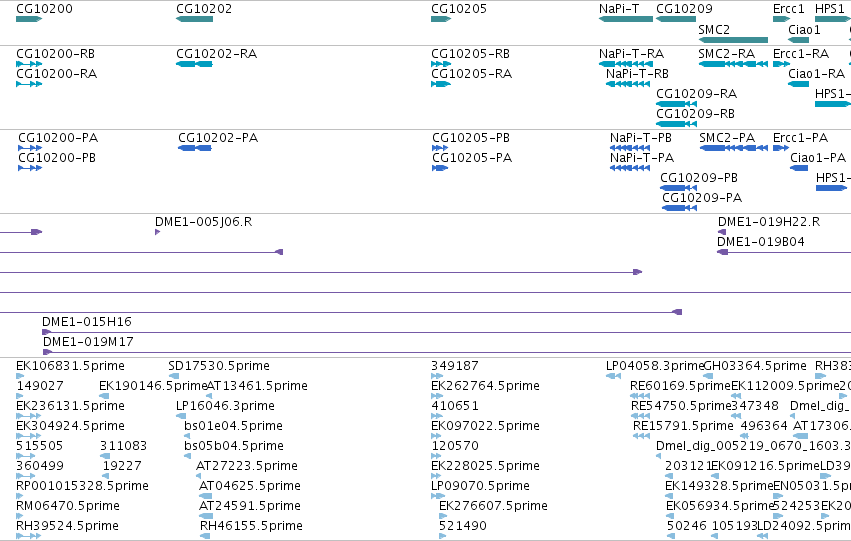The height and width of the screenshot is (541, 851).
Task: Select transcript CG10202-RA
Action: 194,64
